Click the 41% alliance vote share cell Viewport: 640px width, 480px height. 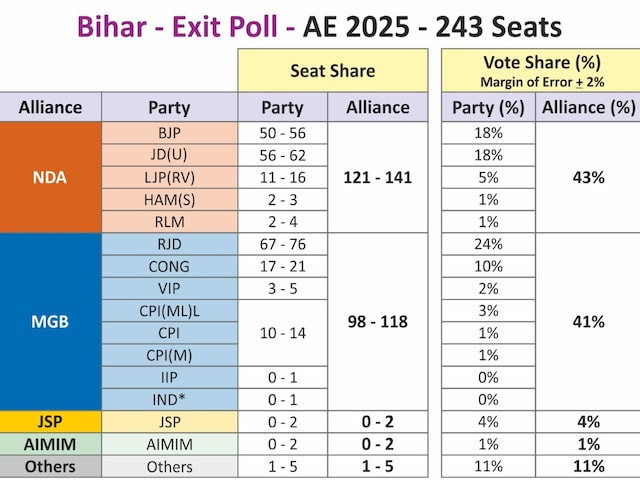point(588,321)
